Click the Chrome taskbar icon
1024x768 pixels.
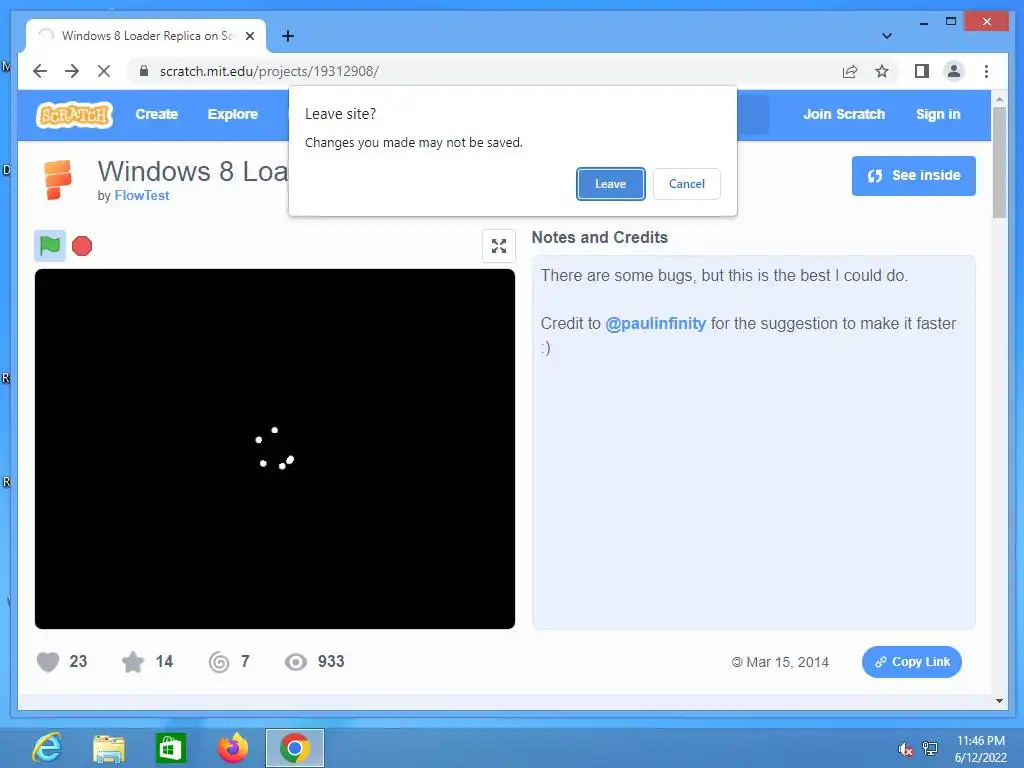pyautogui.click(x=295, y=748)
